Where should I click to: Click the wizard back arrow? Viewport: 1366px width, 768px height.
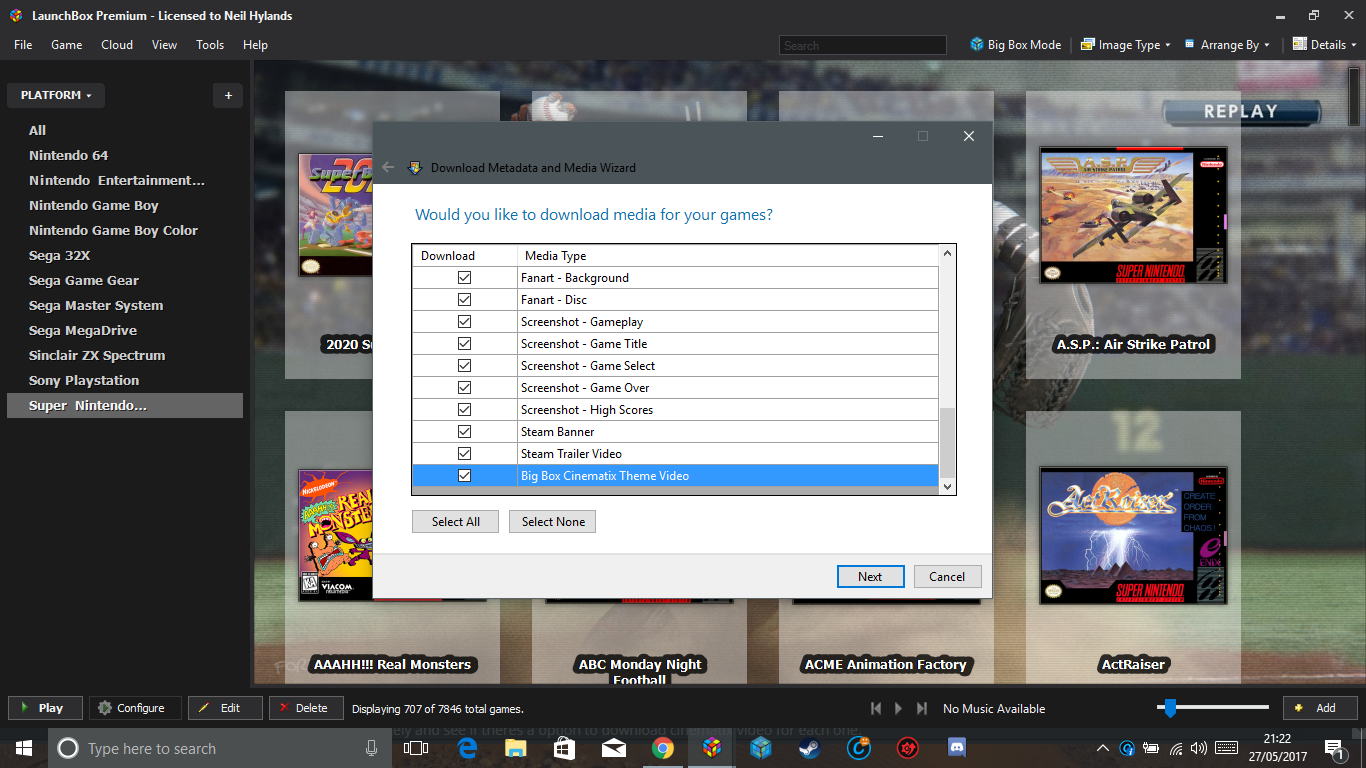388,167
